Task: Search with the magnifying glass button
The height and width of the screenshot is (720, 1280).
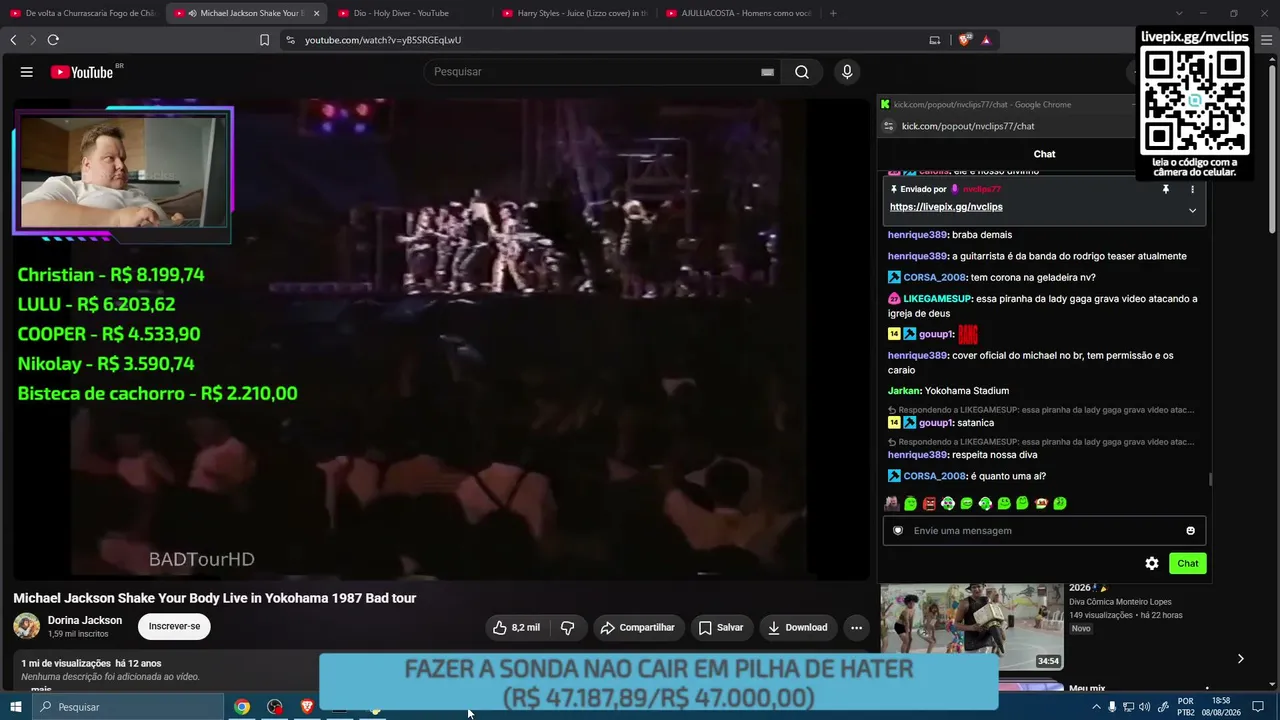Action: 802,72
